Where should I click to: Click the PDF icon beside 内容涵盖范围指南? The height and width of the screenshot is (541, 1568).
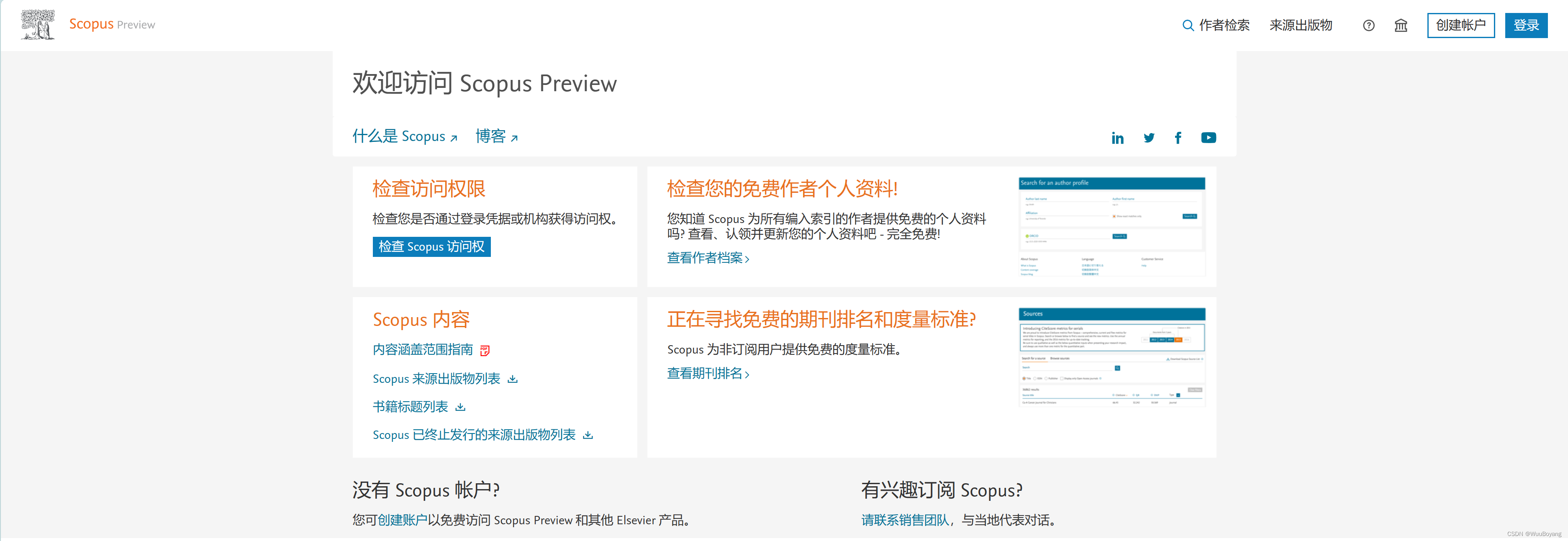point(485,351)
